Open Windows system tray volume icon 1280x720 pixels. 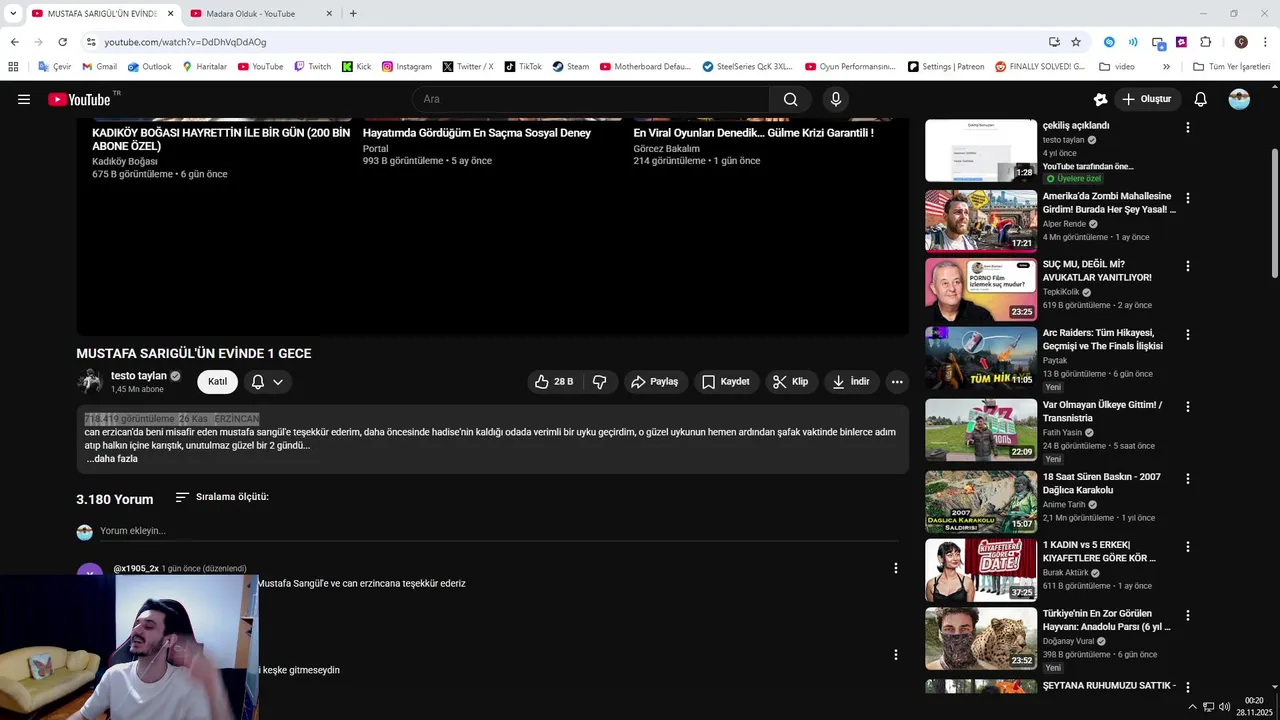tap(1225, 707)
